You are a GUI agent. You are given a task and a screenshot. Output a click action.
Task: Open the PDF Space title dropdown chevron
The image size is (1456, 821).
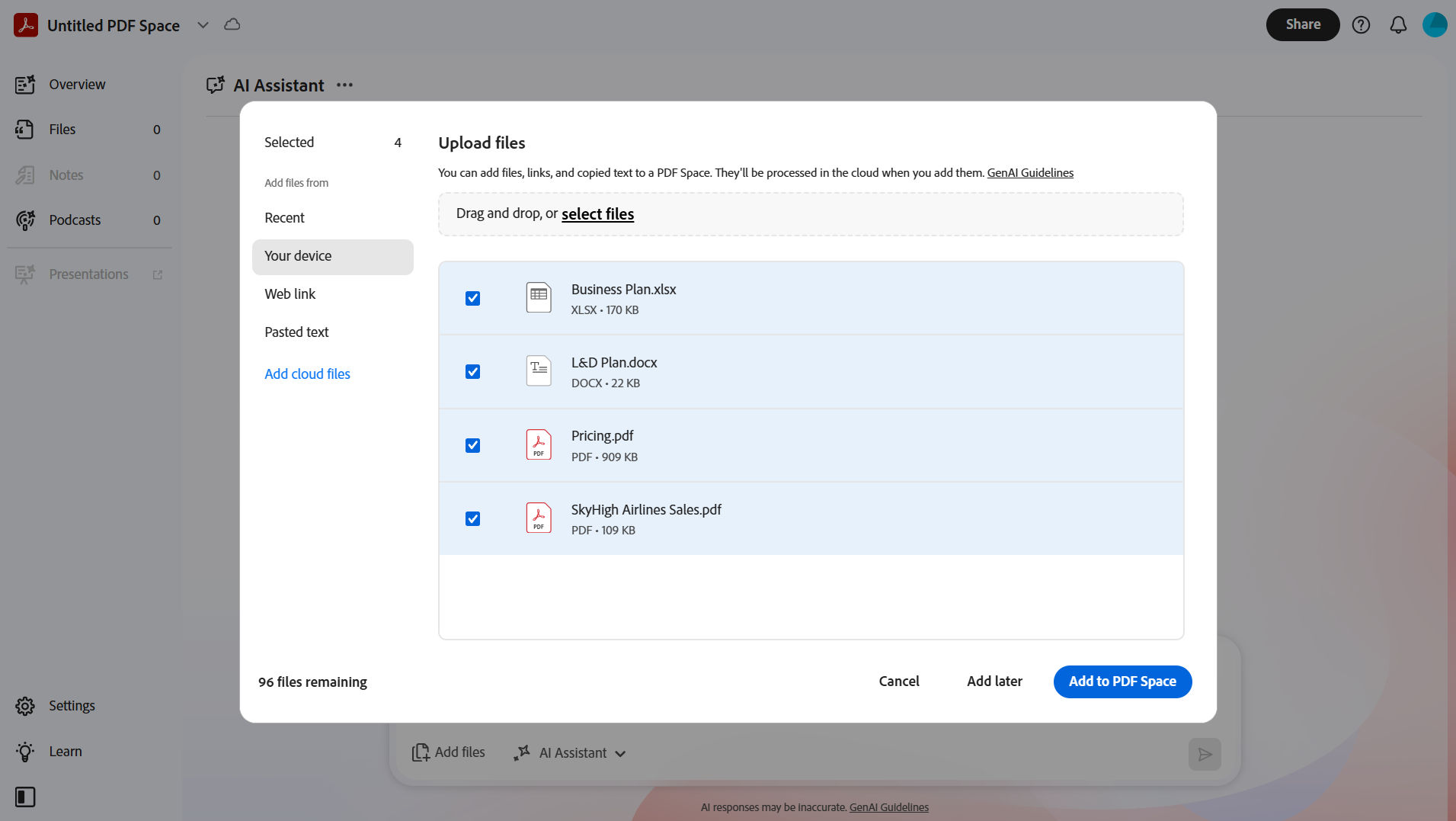[x=203, y=25]
